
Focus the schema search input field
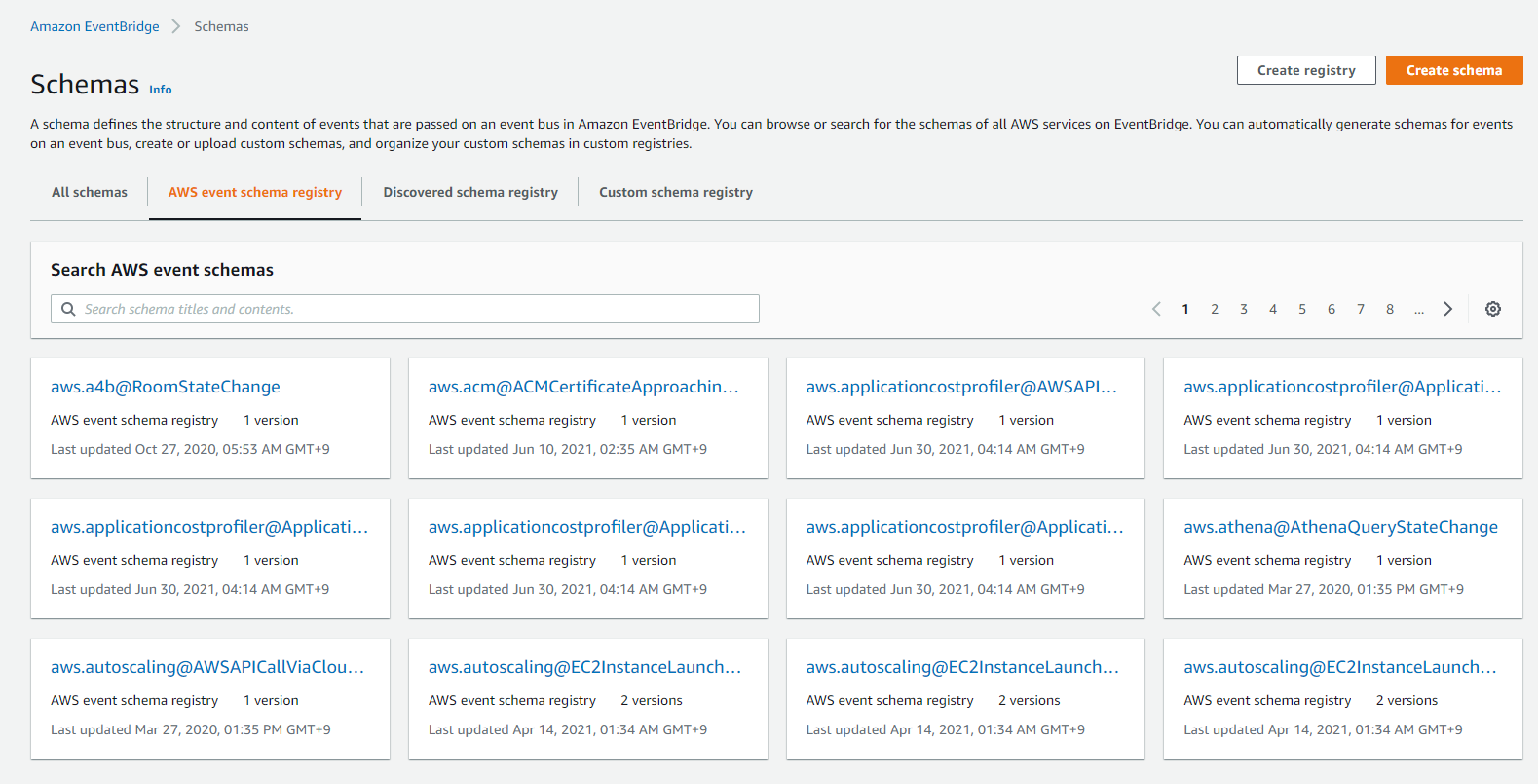tap(405, 309)
